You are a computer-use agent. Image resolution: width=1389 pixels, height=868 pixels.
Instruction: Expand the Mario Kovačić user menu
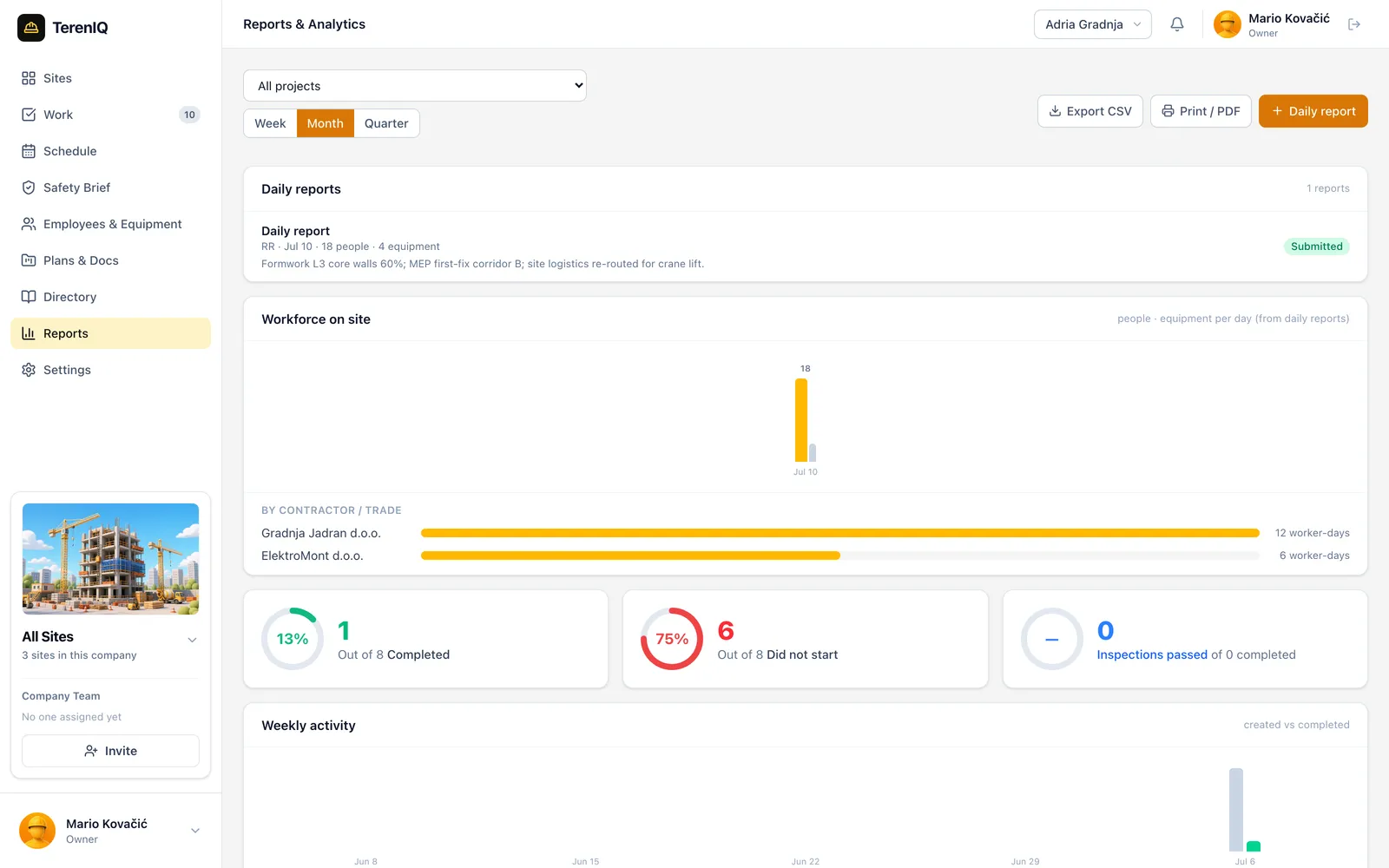[195, 831]
